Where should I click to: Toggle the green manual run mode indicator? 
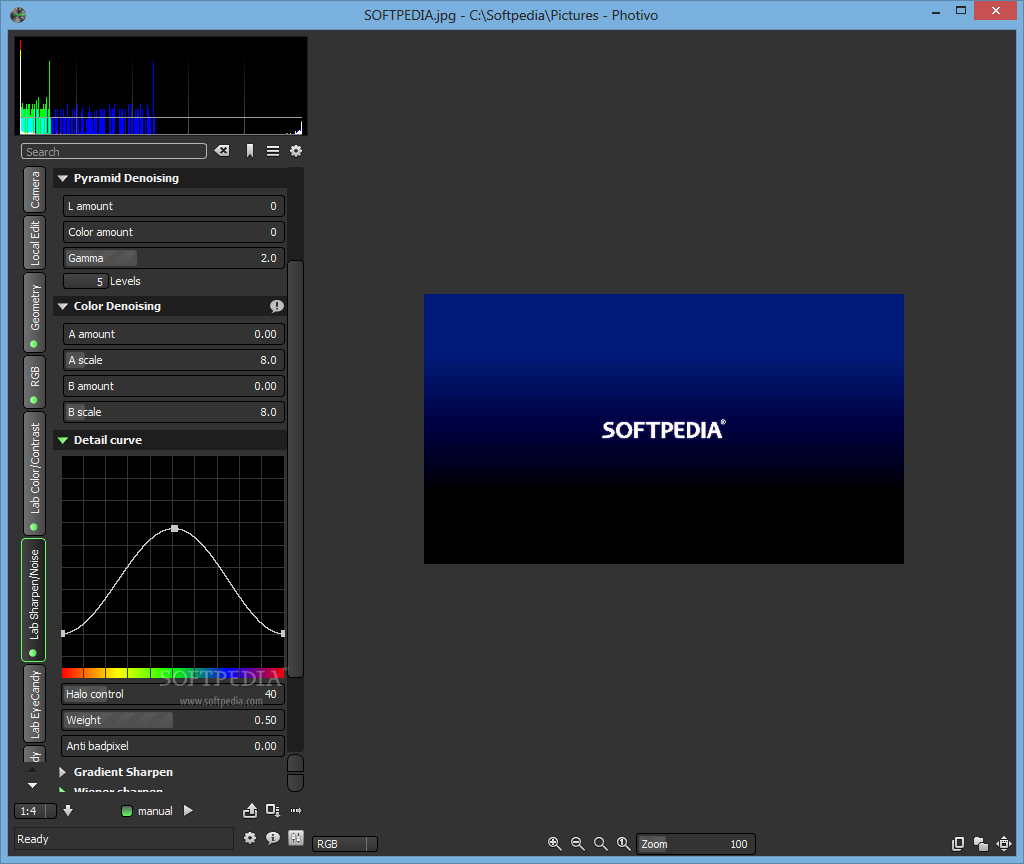(x=127, y=811)
